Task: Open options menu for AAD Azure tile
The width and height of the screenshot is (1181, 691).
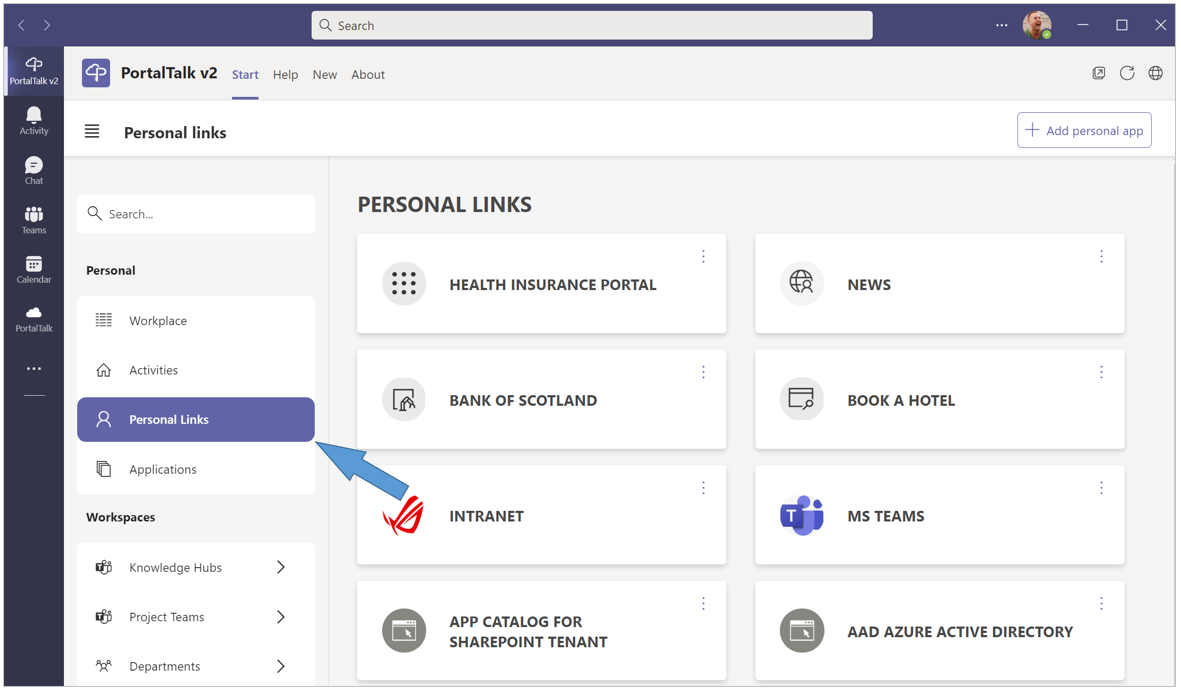Action: click(x=1101, y=603)
